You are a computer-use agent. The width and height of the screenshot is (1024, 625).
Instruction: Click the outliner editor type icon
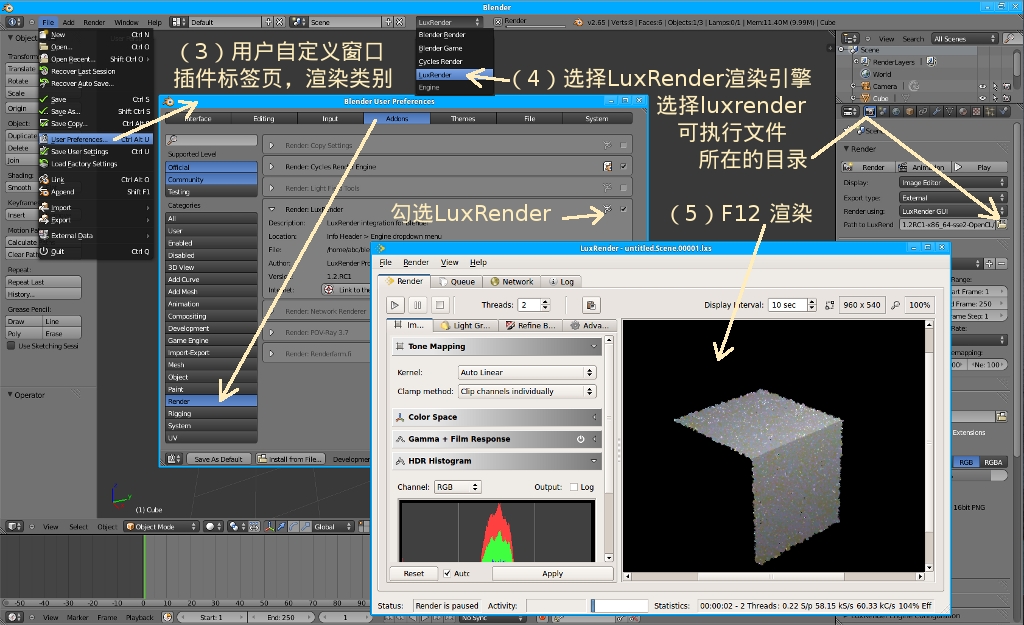[x=850, y=39]
